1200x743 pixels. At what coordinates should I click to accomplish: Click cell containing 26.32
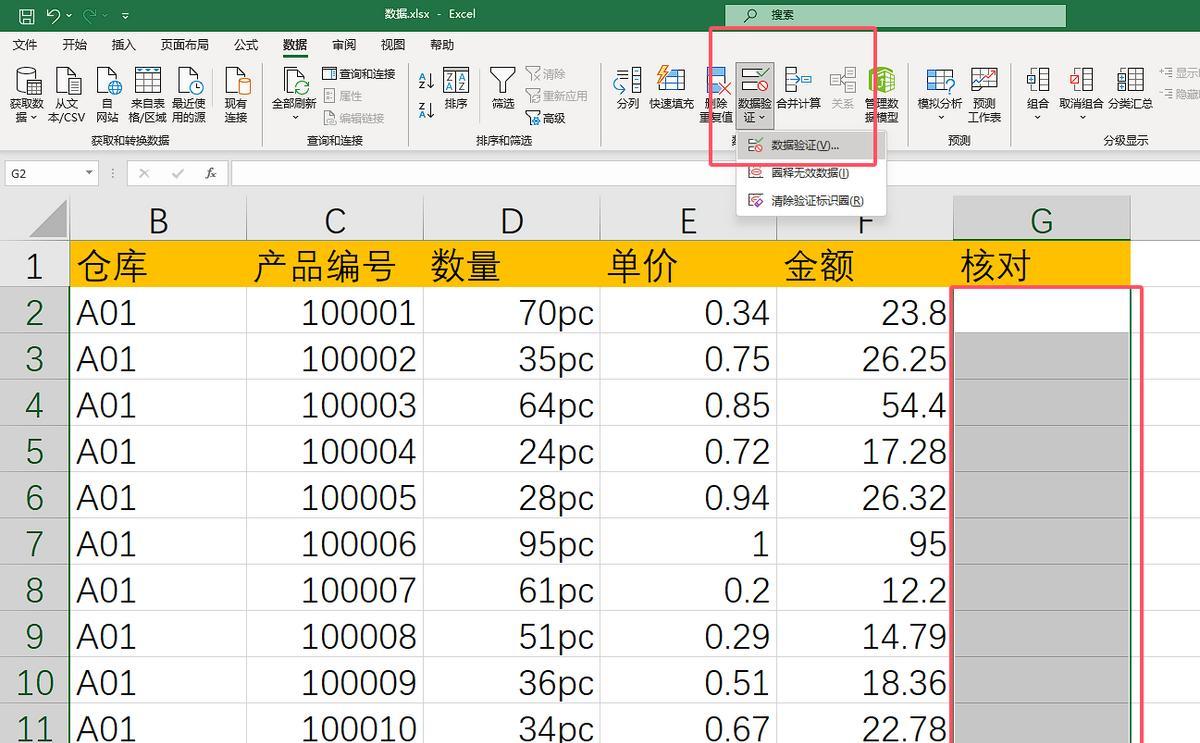tap(865, 498)
